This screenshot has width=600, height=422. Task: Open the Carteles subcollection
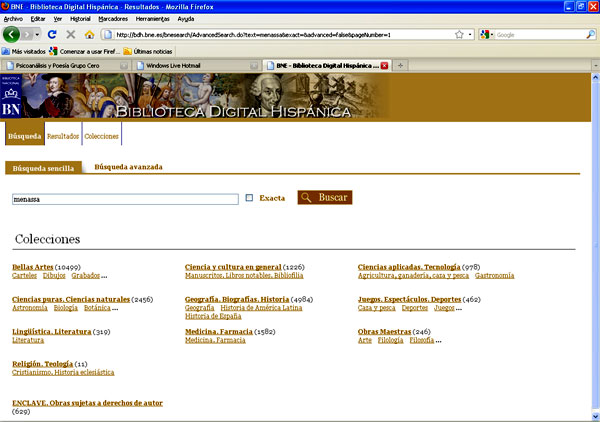(x=24, y=275)
